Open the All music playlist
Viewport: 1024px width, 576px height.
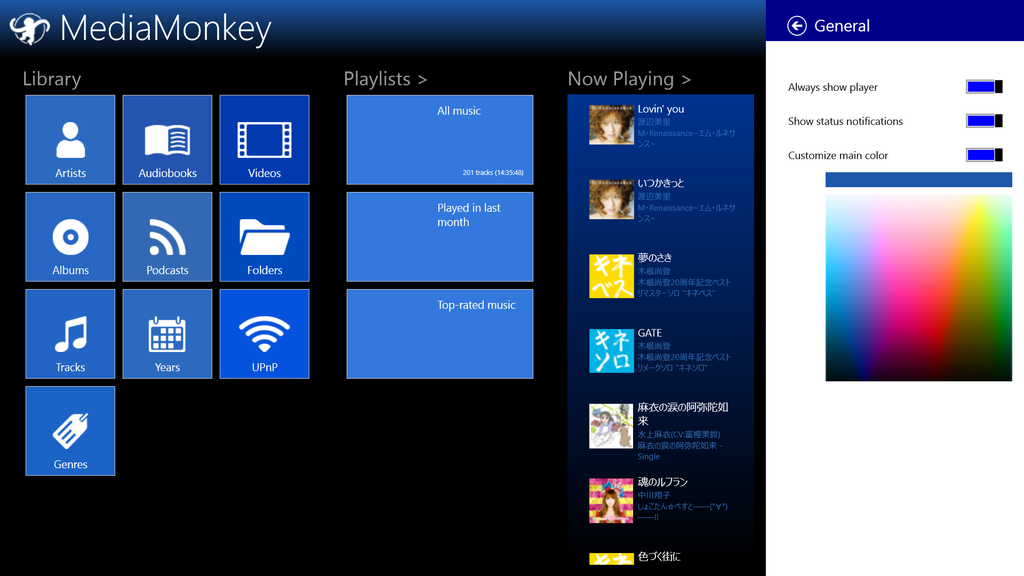(440, 140)
